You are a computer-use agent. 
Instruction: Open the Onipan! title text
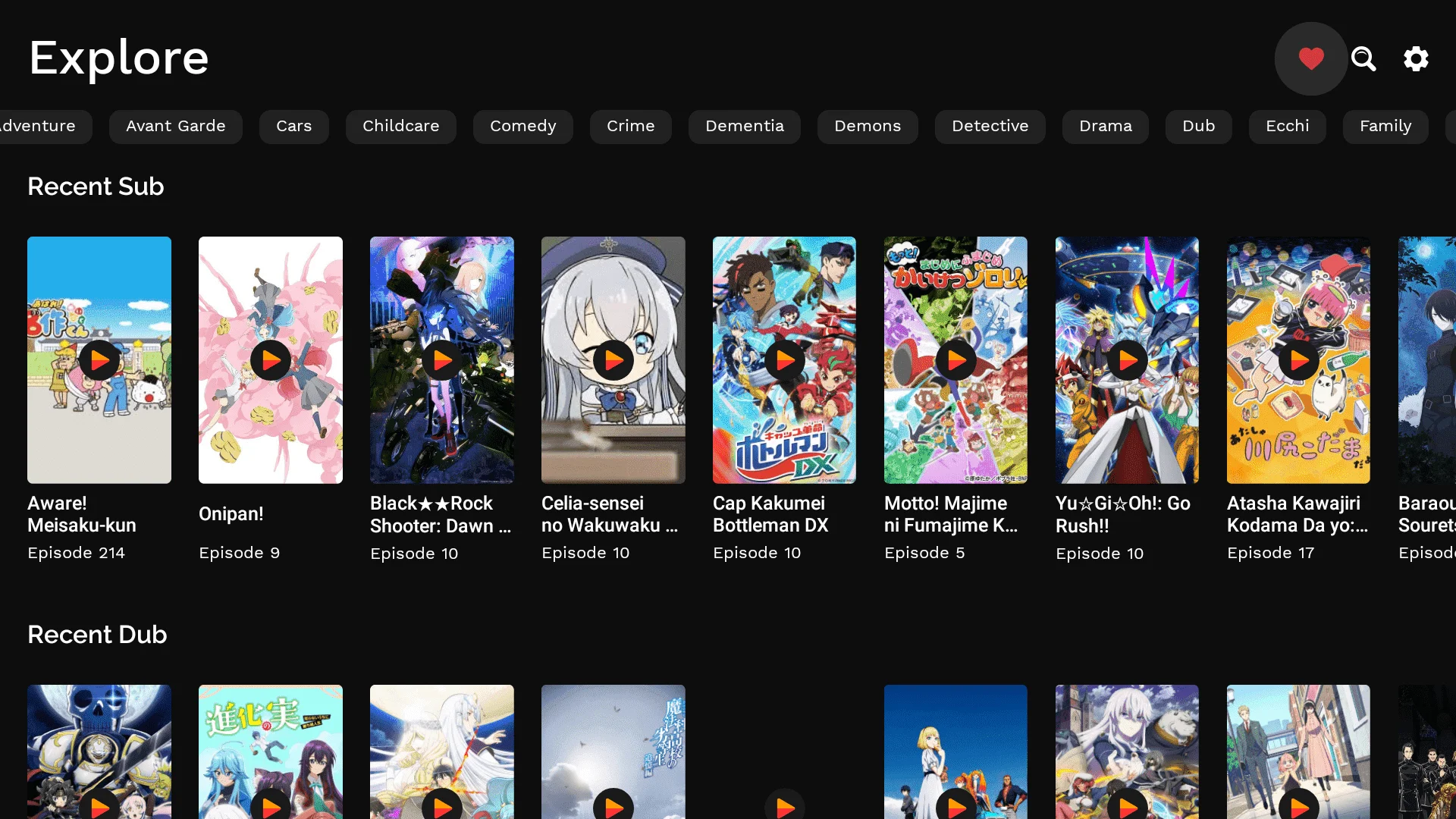(x=231, y=514)
